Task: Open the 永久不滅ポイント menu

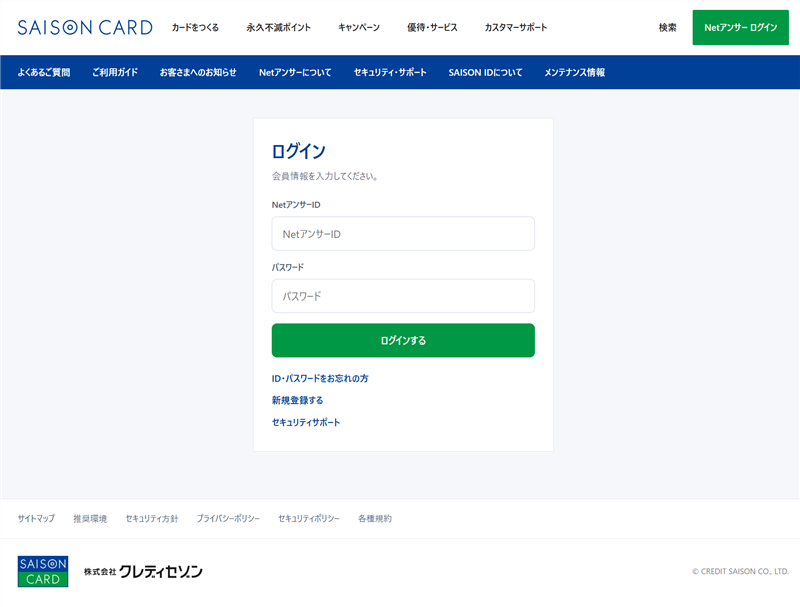Action: tap(279, 28)
